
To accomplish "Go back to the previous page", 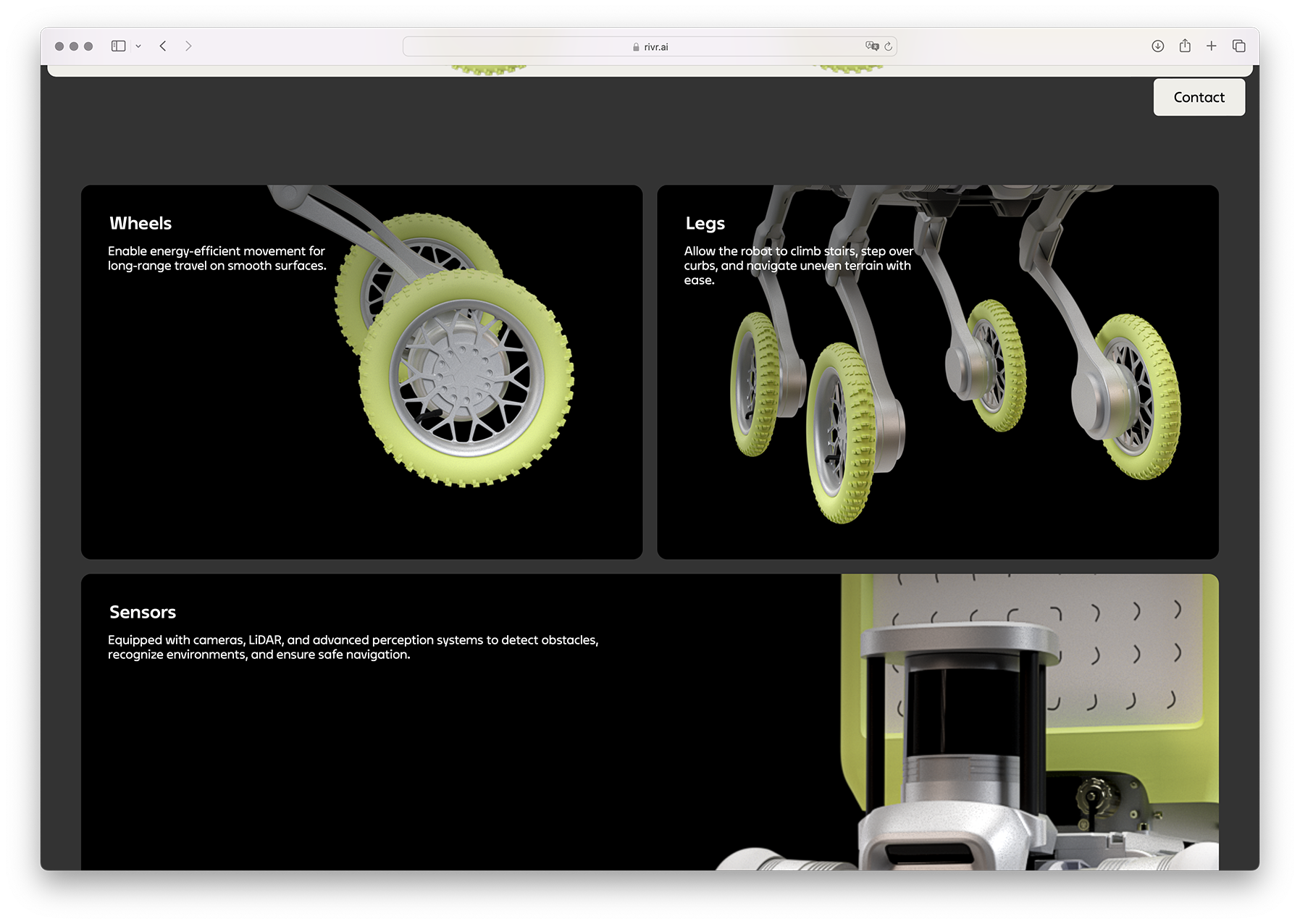I will [x=164, y=46].
